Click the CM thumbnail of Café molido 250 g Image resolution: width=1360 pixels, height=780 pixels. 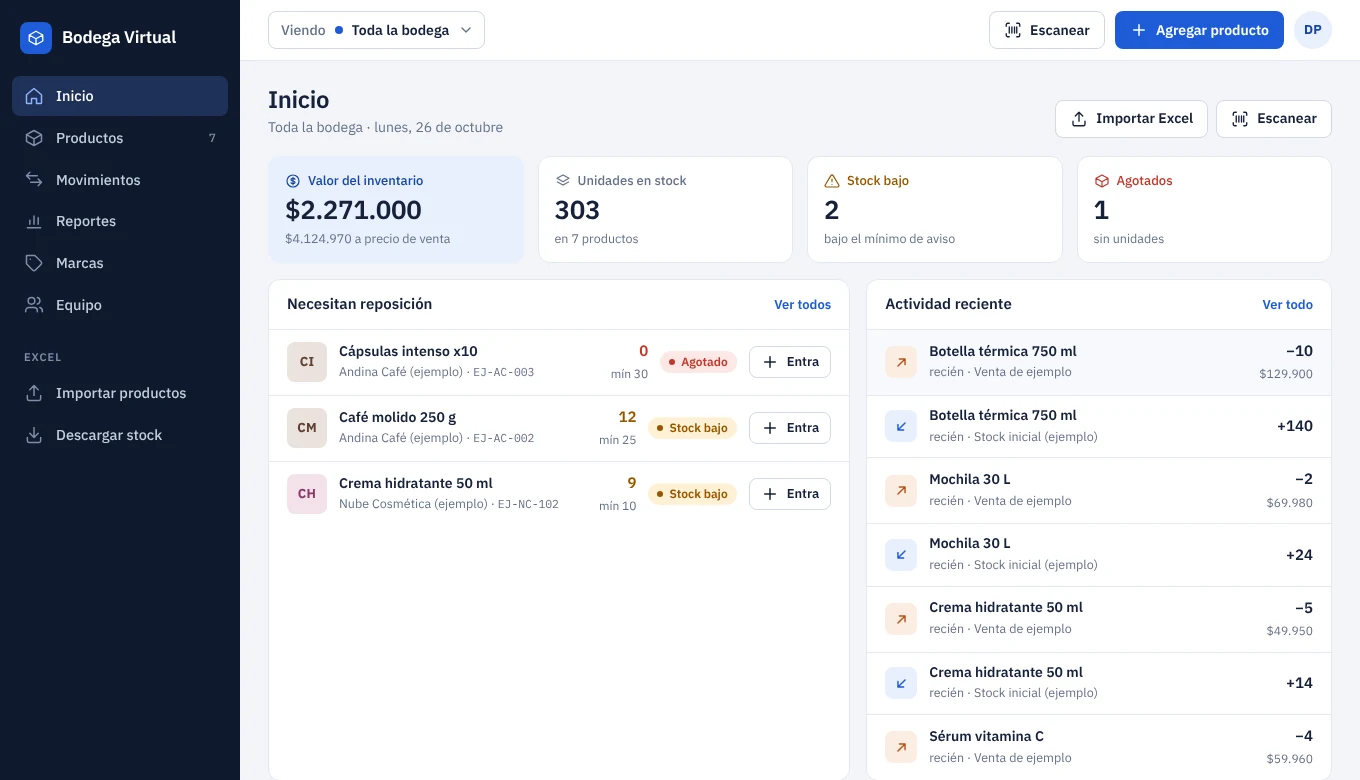307,428
